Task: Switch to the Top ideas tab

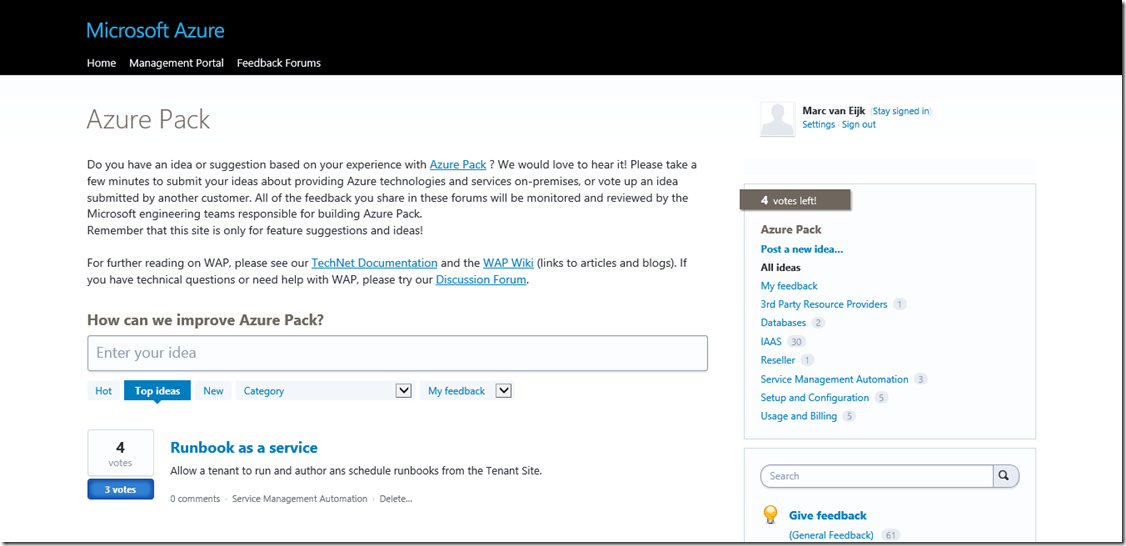Action: point(157,391)
